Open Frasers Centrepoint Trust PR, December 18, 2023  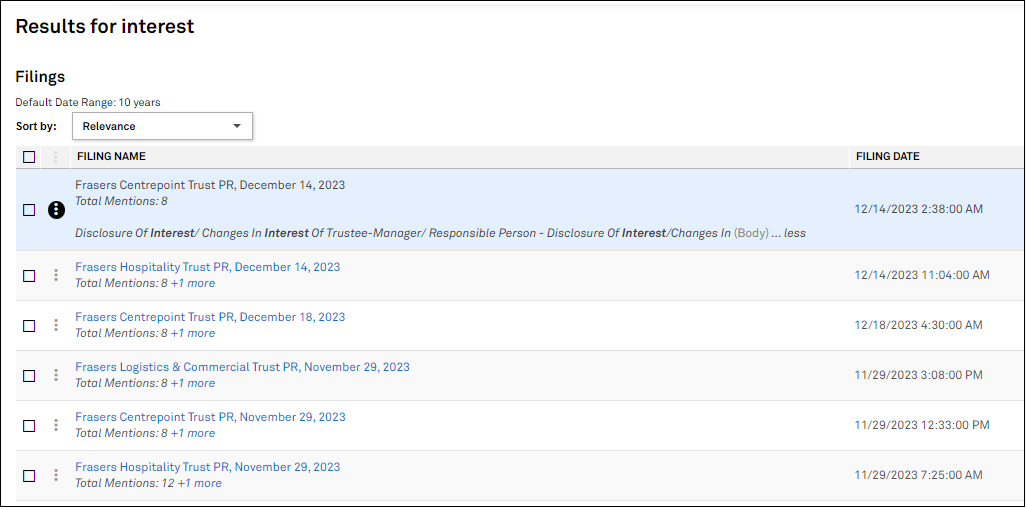210,317
